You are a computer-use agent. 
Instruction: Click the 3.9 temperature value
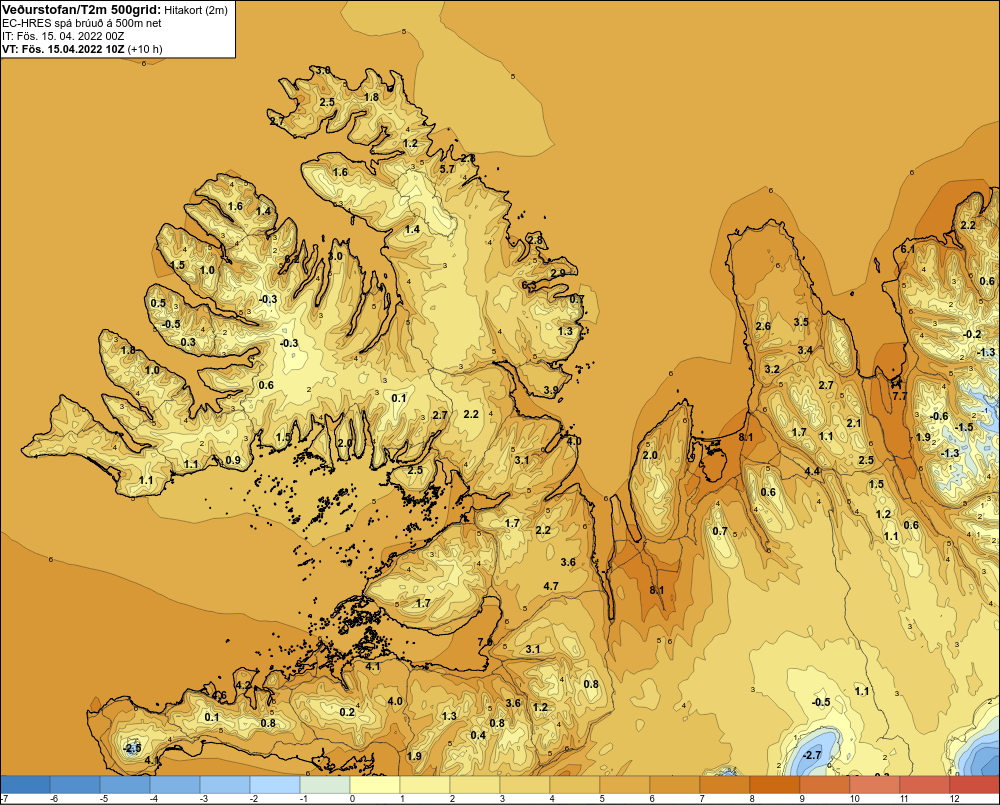pos(551,390)
